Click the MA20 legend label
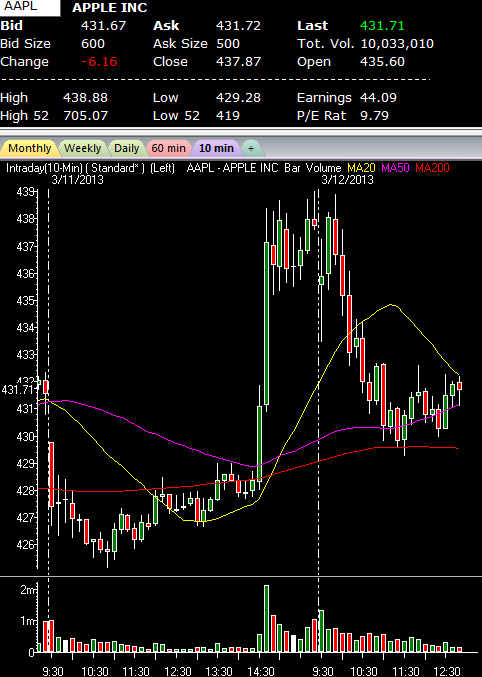The height and width of the screenshot is (677, 482). pos(362,168)
